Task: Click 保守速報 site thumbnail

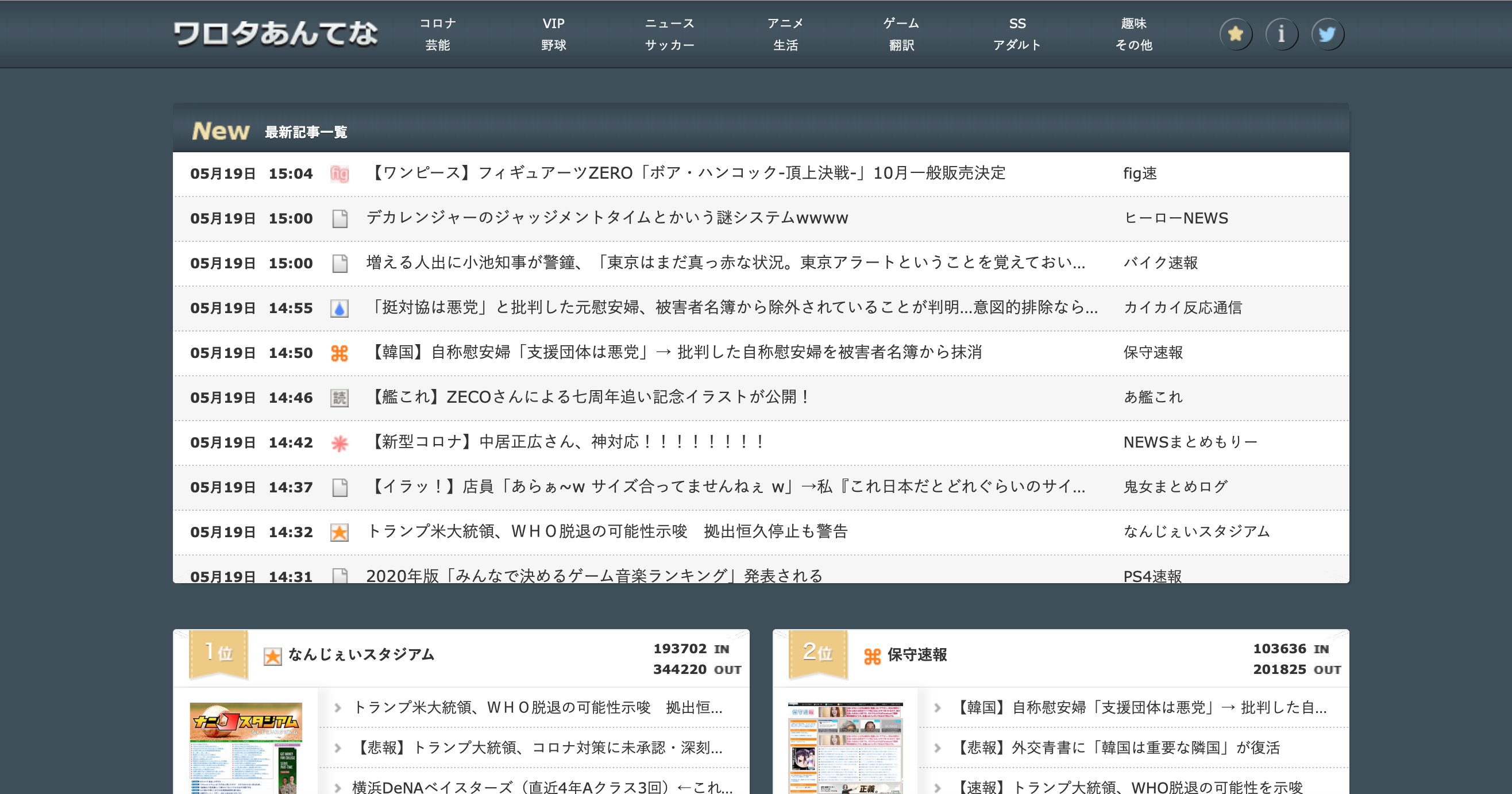Action: pyautogui.click(x=845, y=748)
